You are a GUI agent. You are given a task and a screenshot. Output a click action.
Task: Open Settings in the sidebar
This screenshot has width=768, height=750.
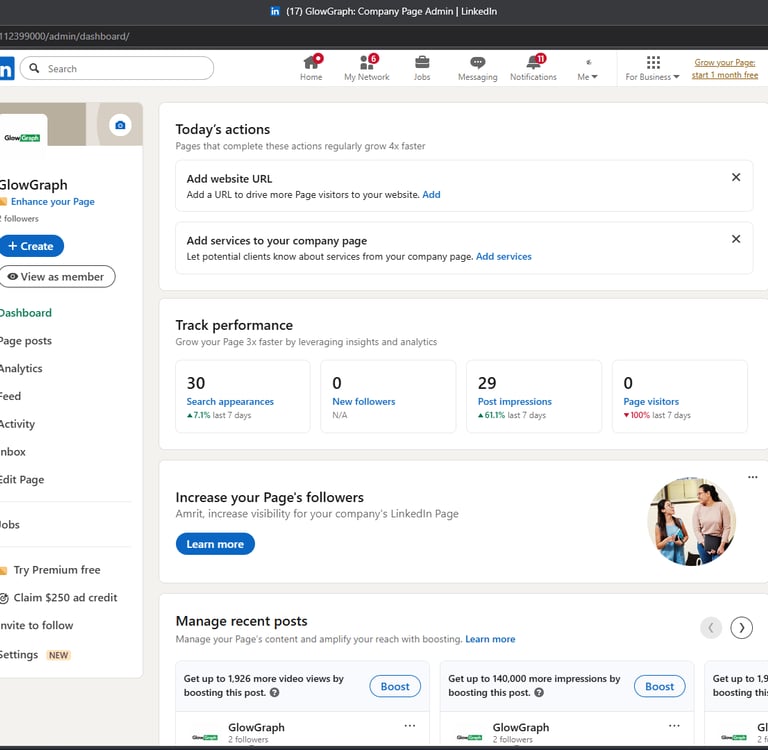(19, 654)
